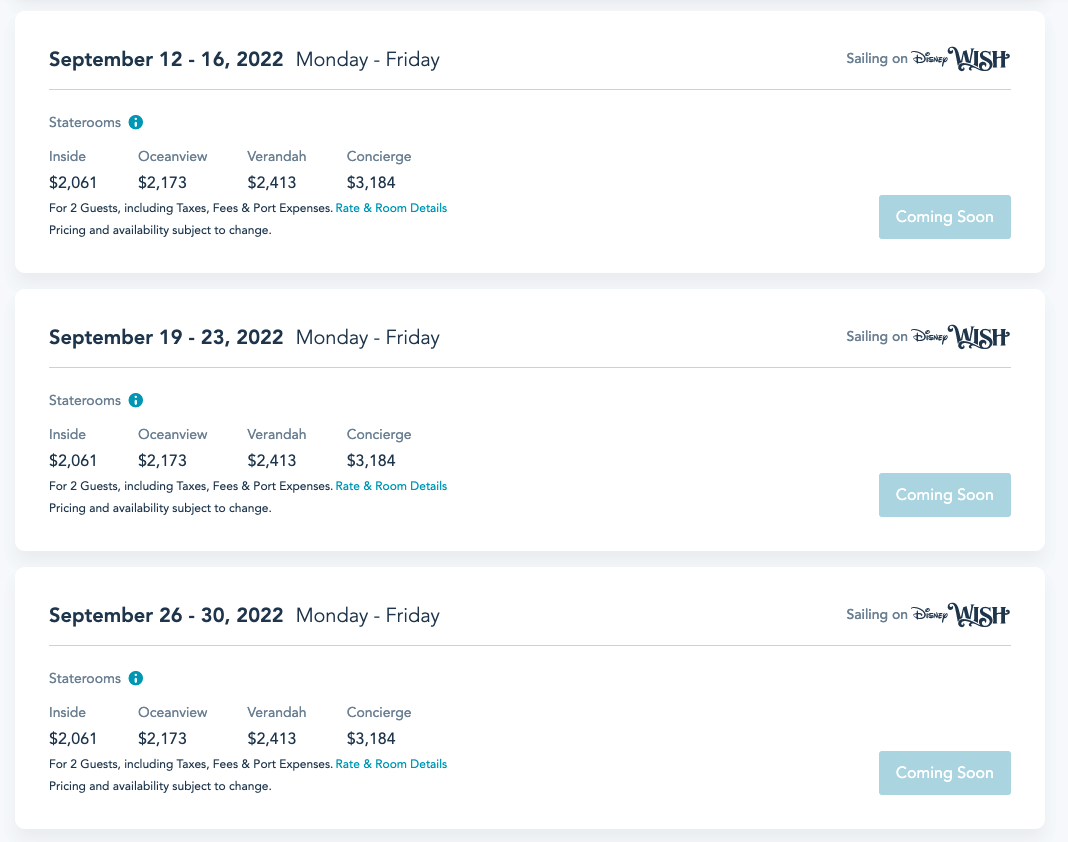This screenshot has height=842, width=1068.
Task: Open Rate & Room Details for September 19-23
Action: point(391,486)
